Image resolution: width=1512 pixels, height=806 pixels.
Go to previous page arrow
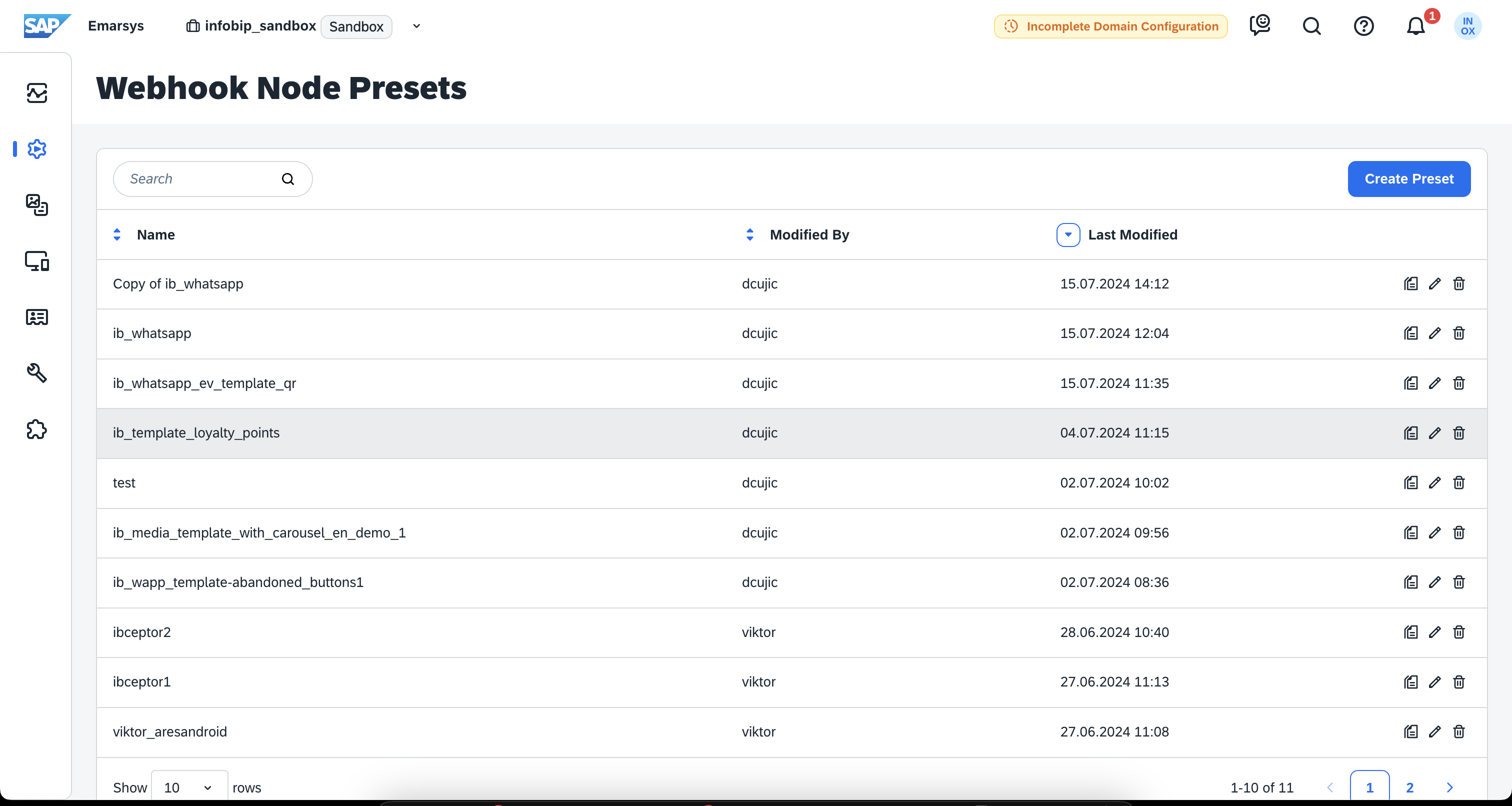[1330, 787]
